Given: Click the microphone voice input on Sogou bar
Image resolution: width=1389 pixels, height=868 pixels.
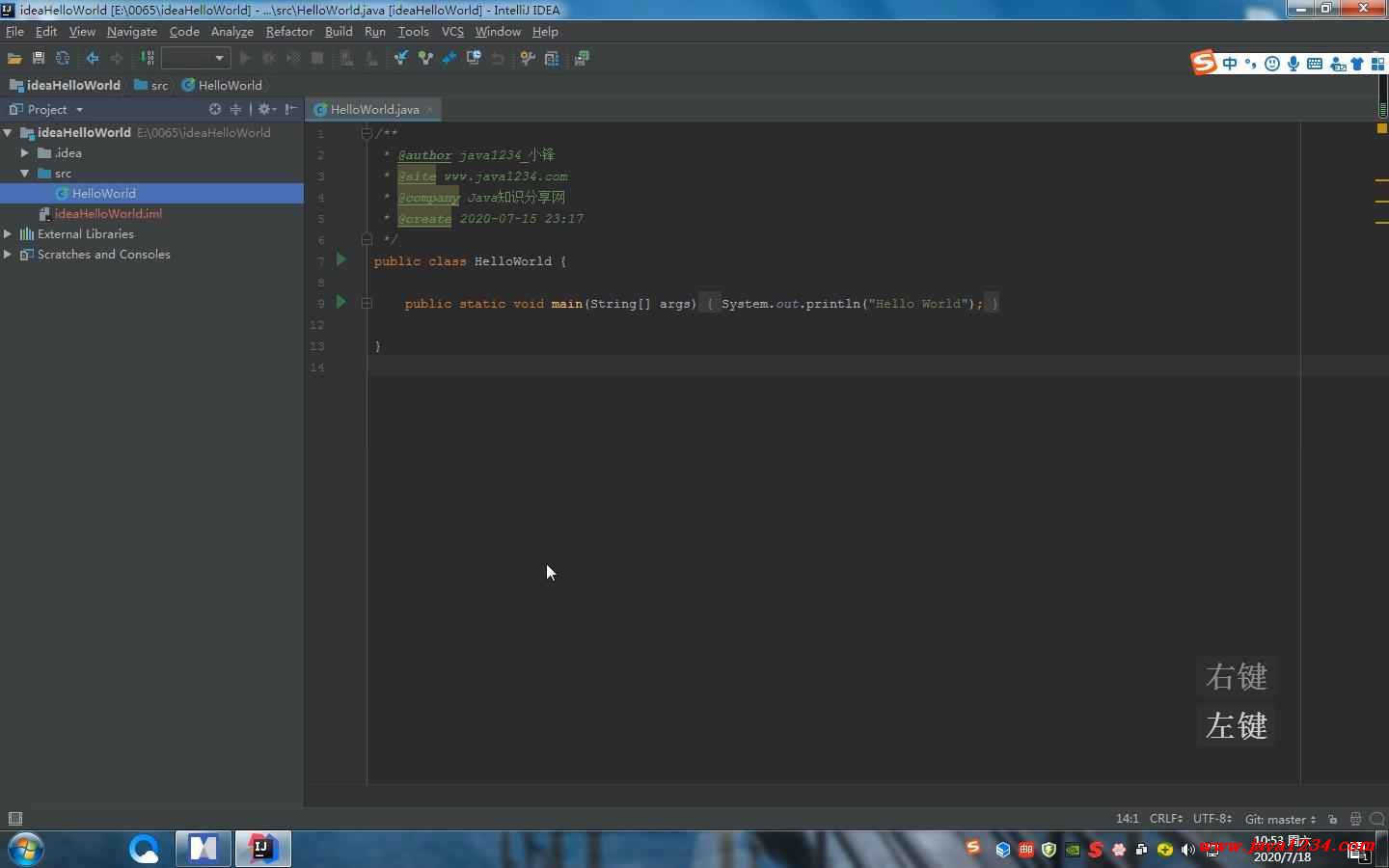Looking at the screenshot, I should coord(1294,64).
